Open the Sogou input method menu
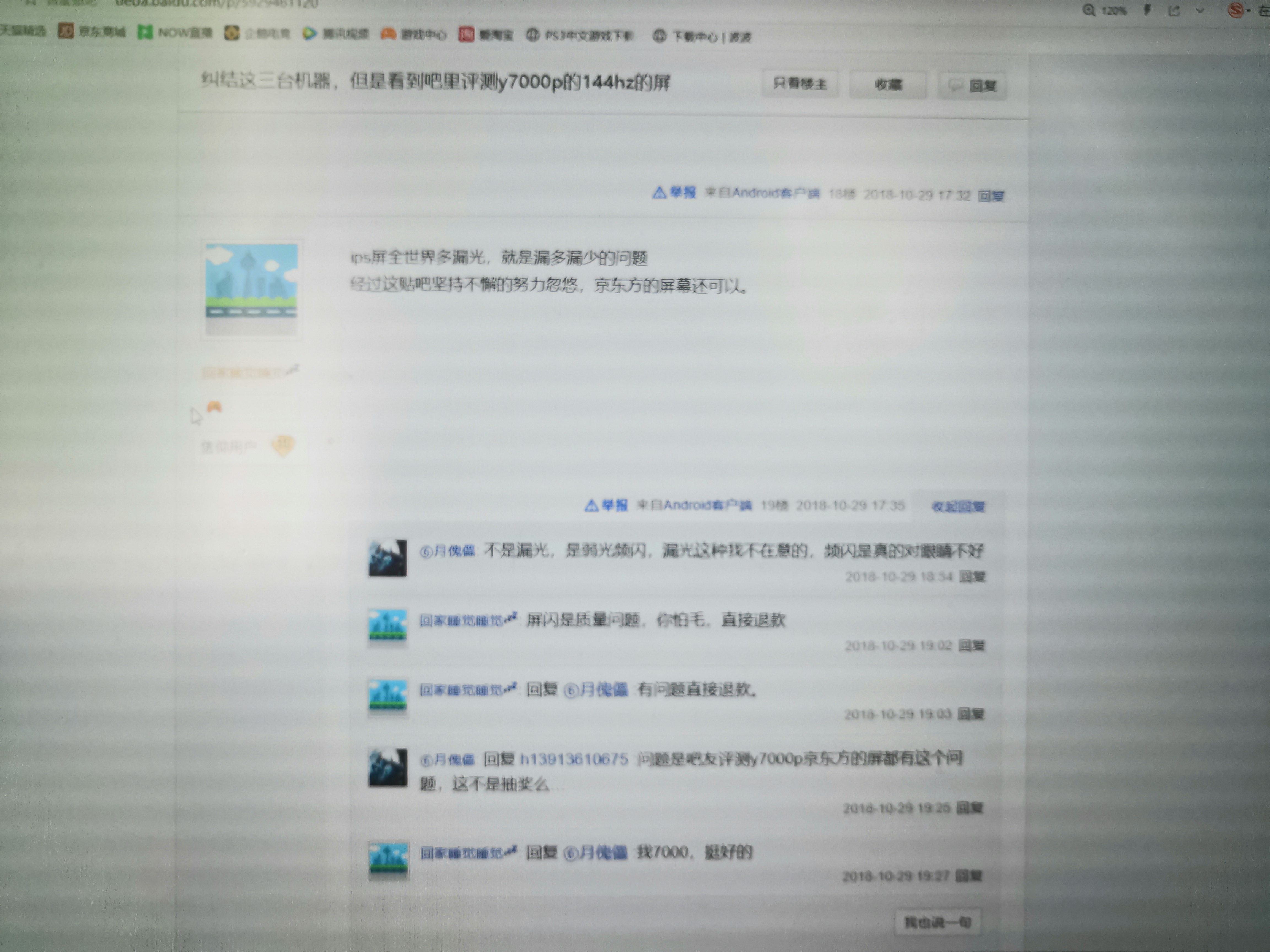 pyautogui.click(x=1236, y=10)
